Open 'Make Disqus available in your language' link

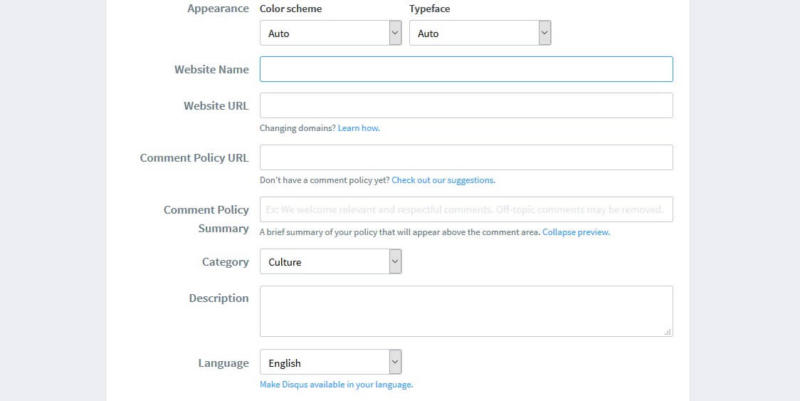[336, 385]
